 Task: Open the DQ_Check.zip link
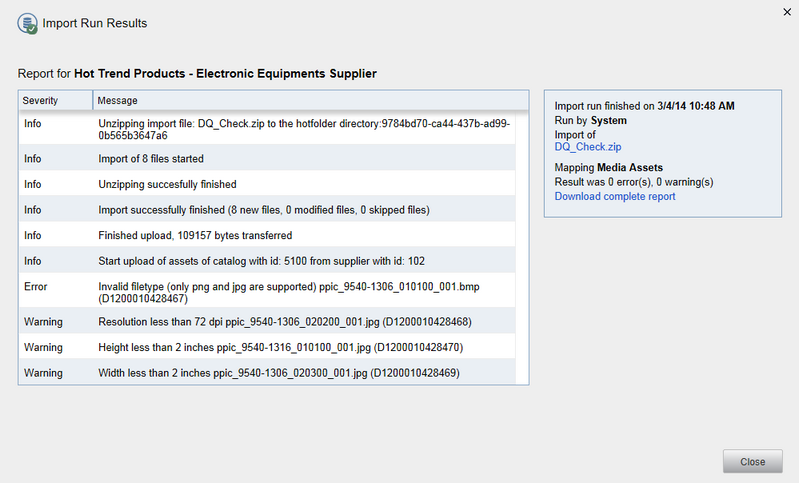tap(588, 147)
